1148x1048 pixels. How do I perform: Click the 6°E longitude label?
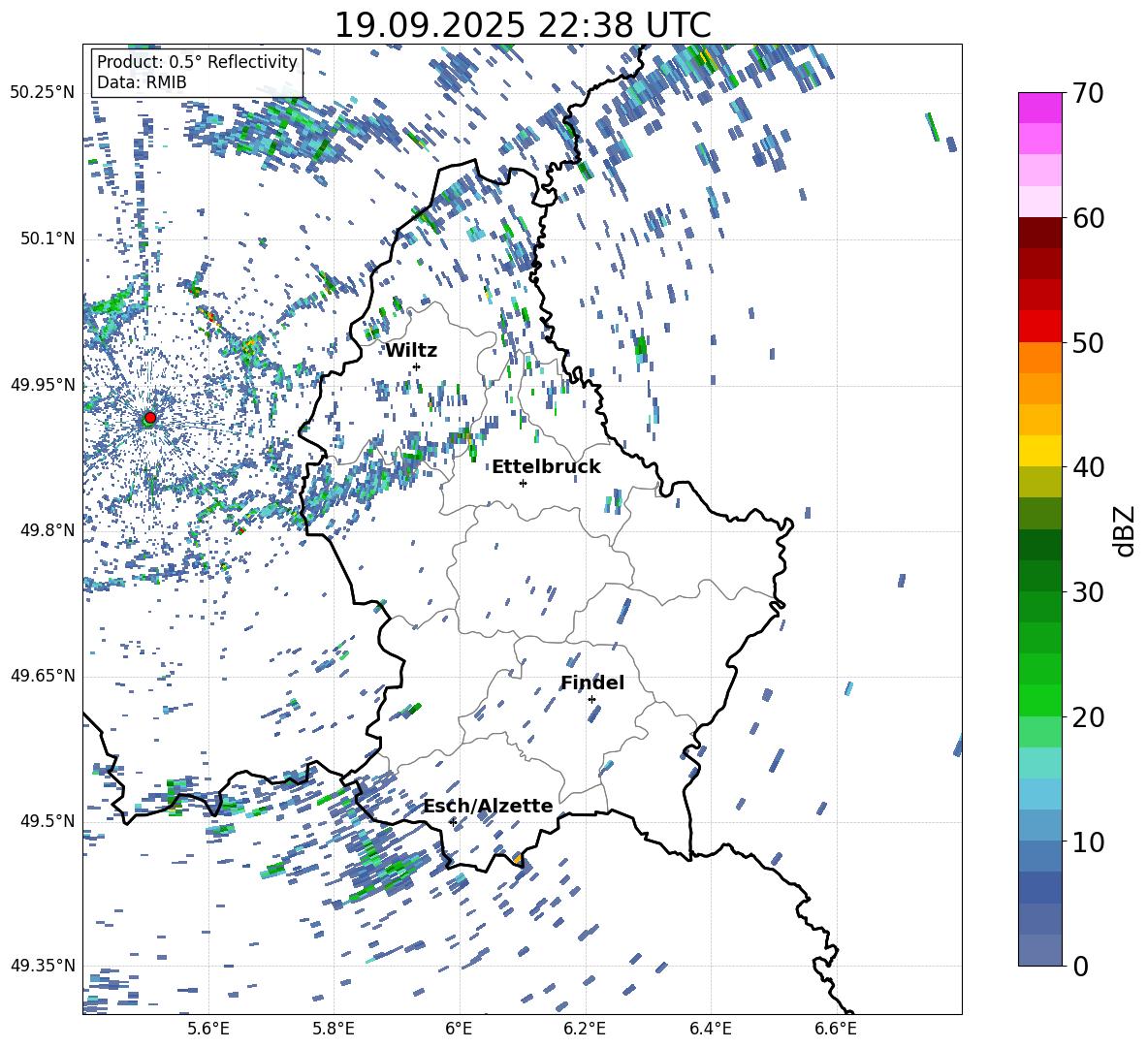click(459, 1029)
